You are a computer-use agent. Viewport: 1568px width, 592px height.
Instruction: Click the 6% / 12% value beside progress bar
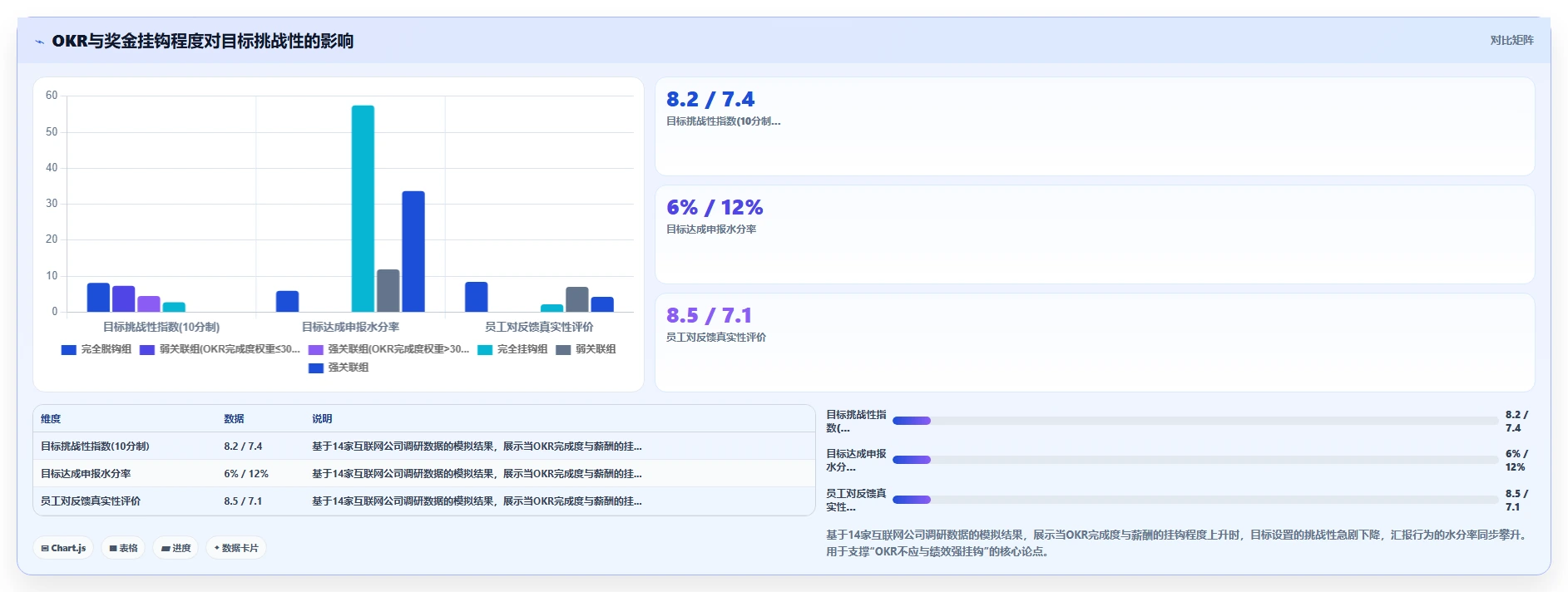1516,461
